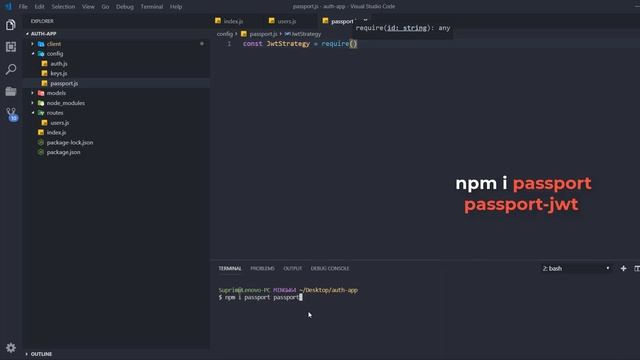Screen dimensions: 640x360
Task: Open auth.js in the explorer
Action: (x=59, y=64)
